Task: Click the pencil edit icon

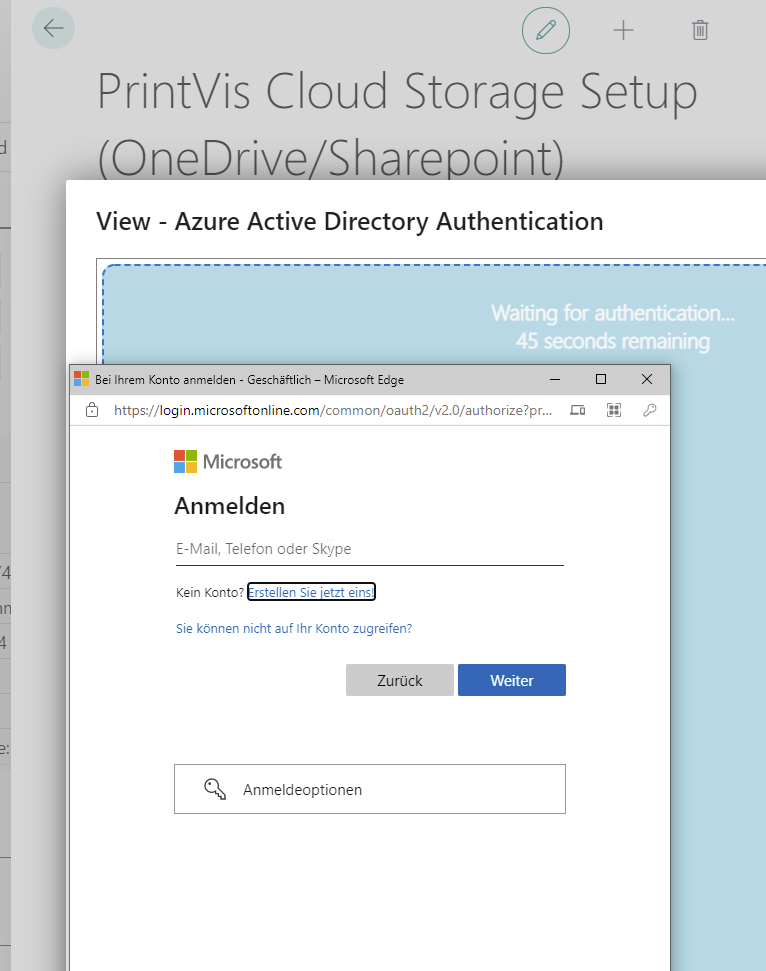Action: [x=545, y=30]
